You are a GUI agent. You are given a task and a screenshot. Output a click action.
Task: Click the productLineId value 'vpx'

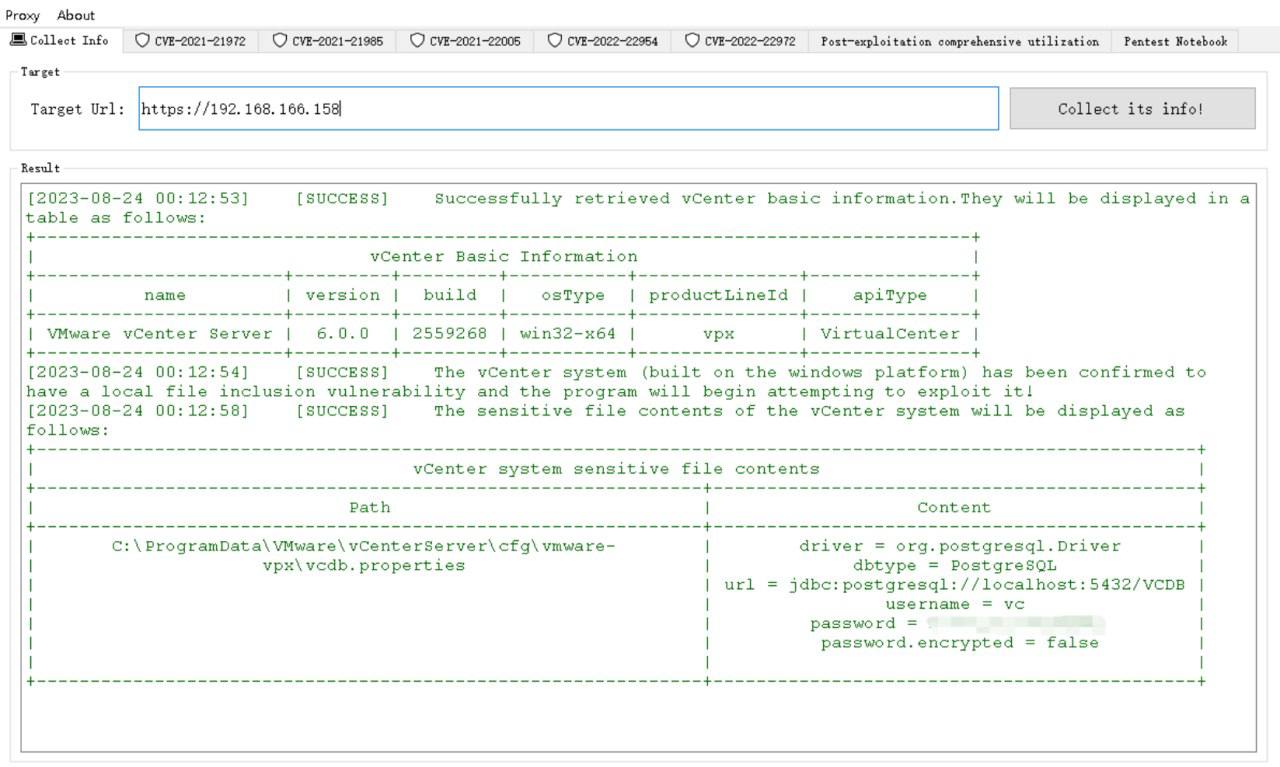point(718,333)
